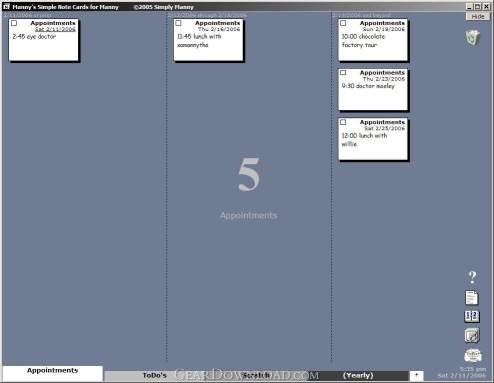Open the calendar flip-date icon

point(472,316)
